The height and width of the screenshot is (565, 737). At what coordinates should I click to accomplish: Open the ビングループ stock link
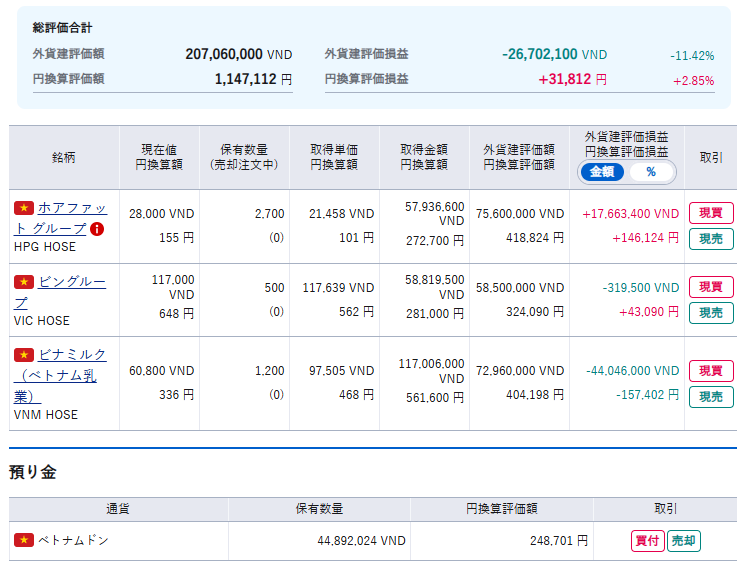(60, 292)
